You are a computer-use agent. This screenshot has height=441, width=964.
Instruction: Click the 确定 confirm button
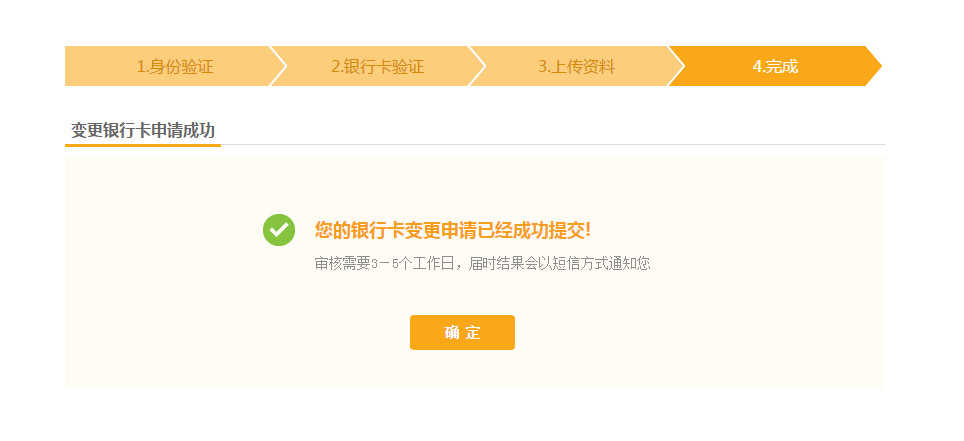tap(462, 333)
